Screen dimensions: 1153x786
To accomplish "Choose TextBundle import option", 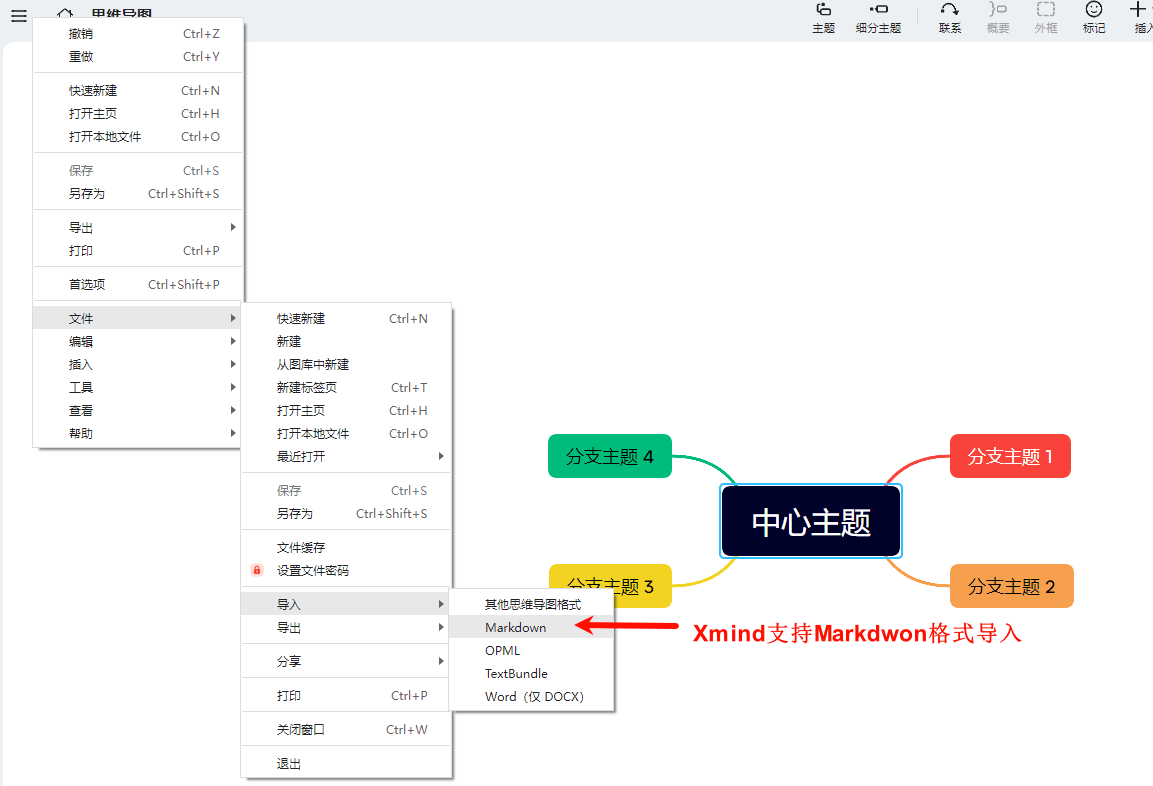I will tap(532, 674).
